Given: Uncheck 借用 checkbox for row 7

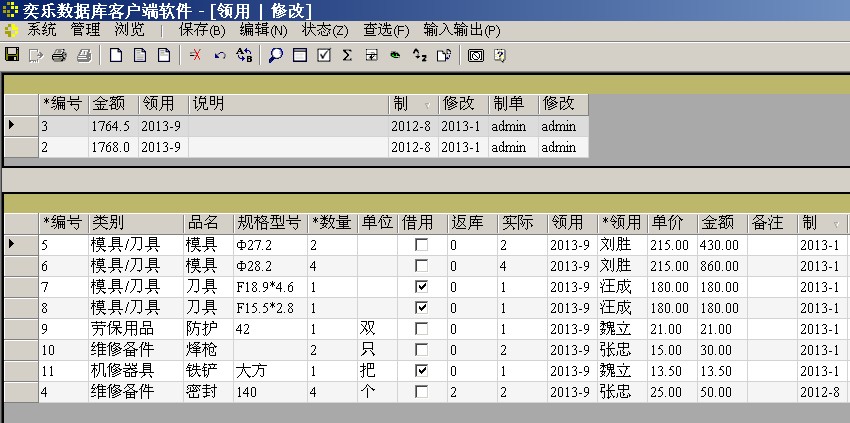Looking at the screenshot, I should [422, 287].
